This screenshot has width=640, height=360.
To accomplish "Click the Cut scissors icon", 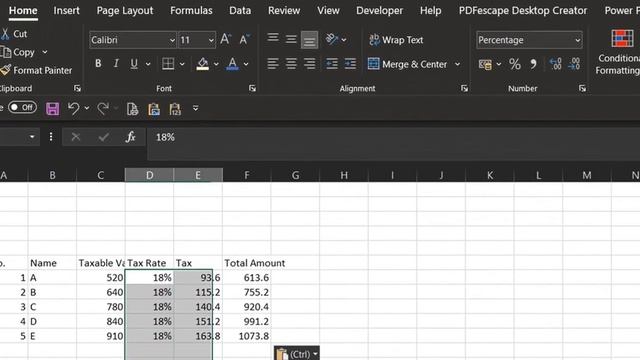I will click(x=5, y=34).
